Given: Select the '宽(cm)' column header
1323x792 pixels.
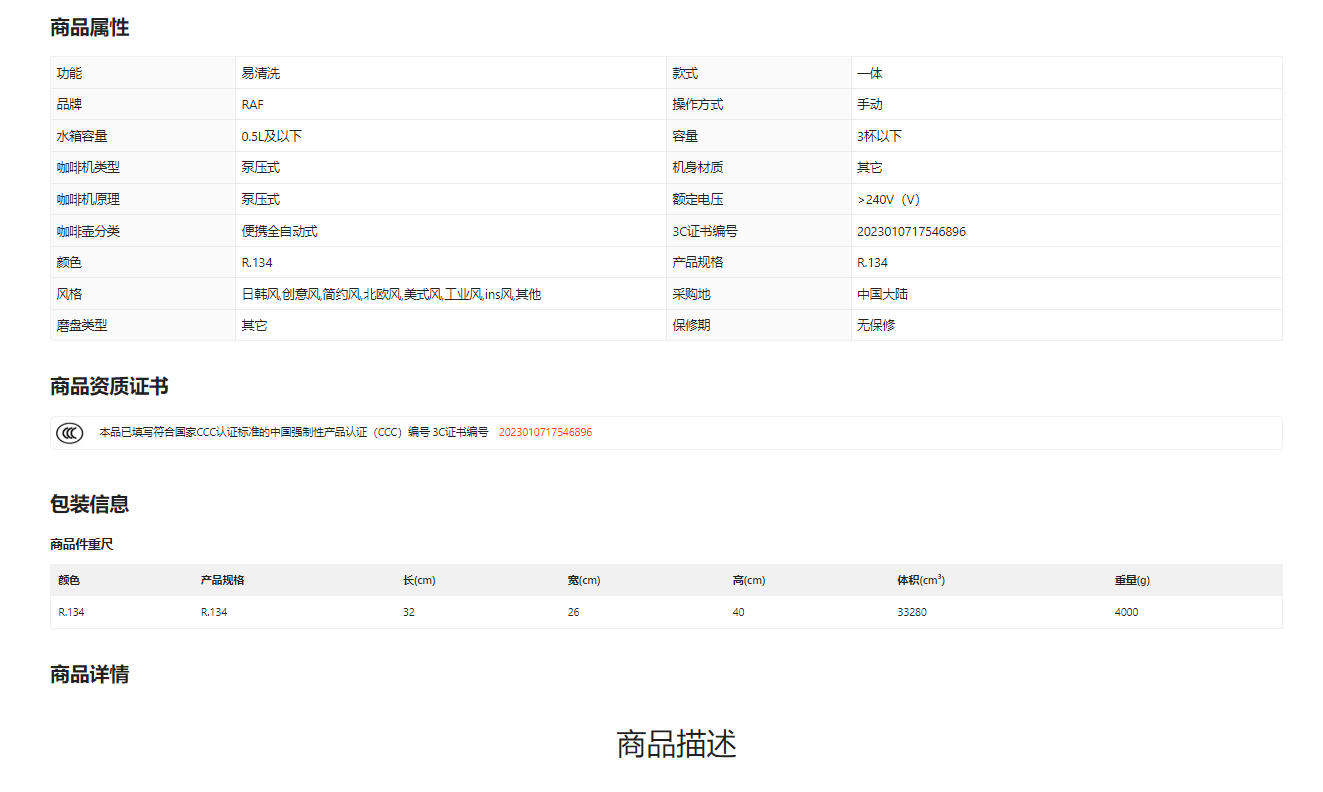Looking at the screenshot, I should click(x=584, y=580).
